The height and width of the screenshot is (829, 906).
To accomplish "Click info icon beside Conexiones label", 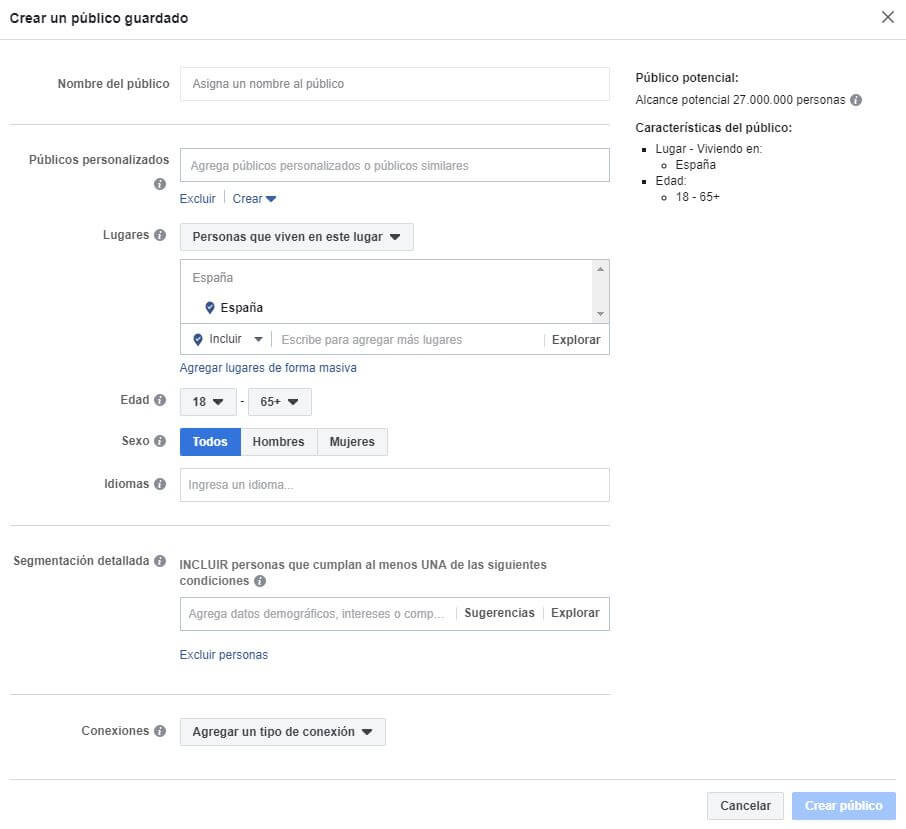I will 159,731.
